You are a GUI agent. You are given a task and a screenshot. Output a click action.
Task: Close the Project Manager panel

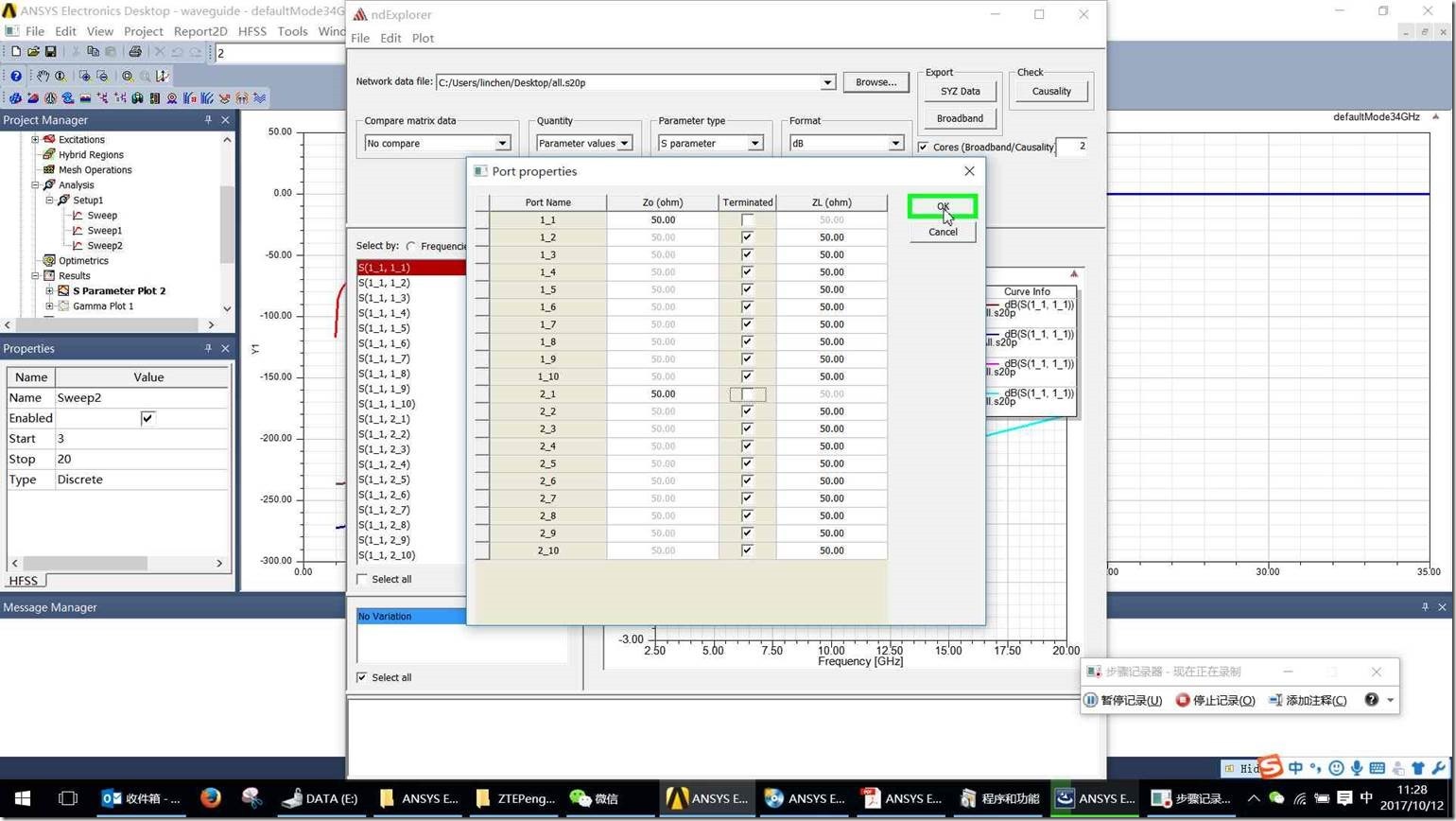tap(225, 120)
